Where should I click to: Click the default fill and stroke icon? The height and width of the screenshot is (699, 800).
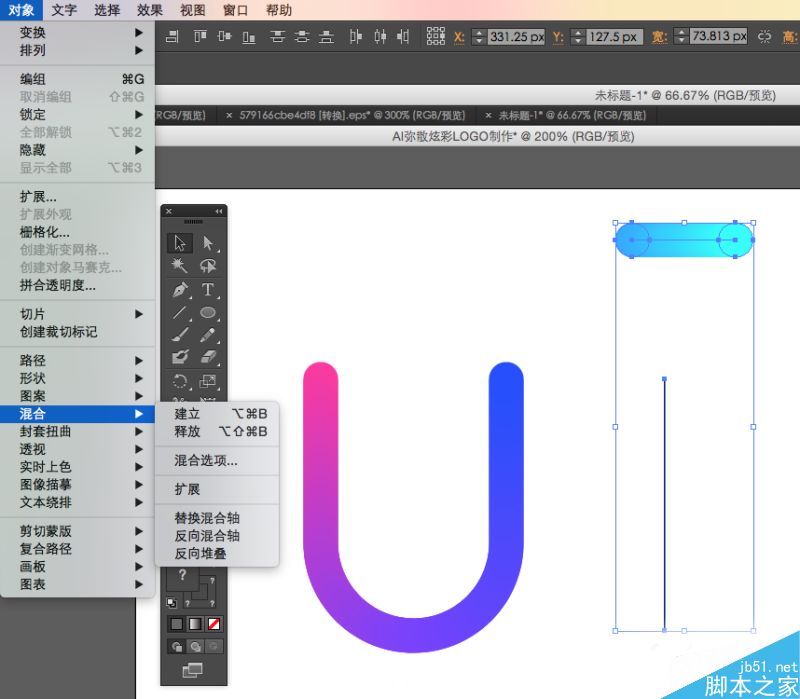coord(172,603)
